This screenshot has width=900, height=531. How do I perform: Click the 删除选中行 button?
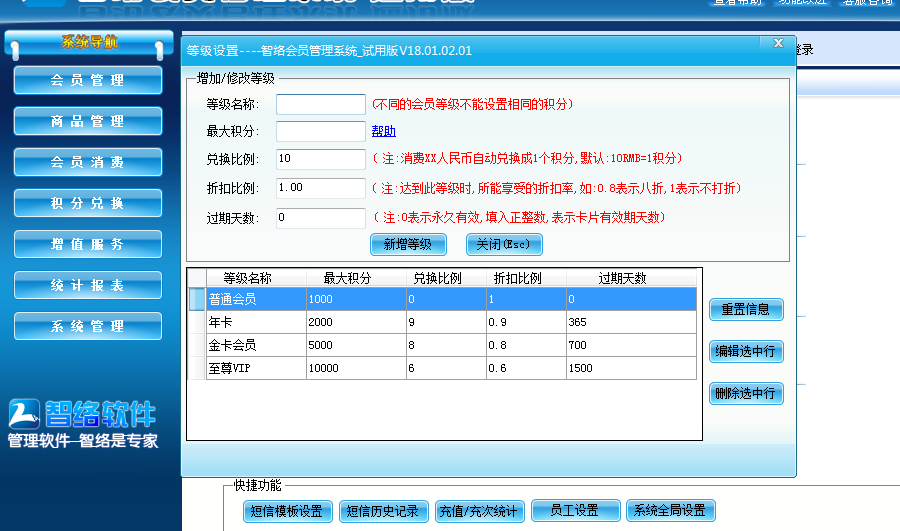(746, 394)
